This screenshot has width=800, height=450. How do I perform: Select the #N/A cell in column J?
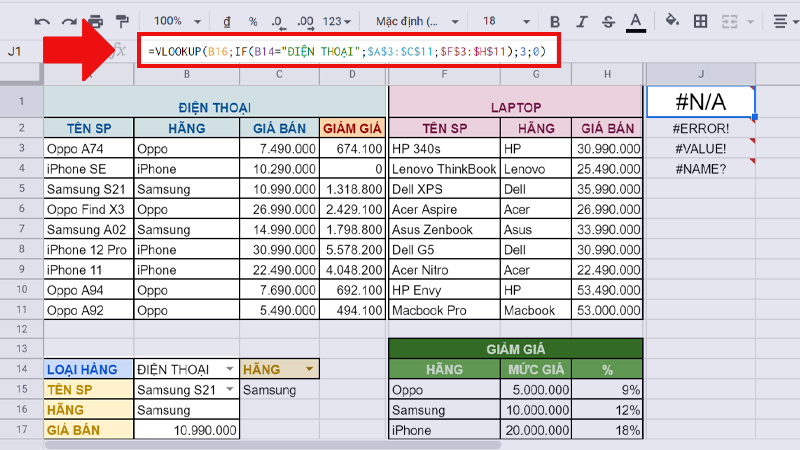pyautogui.click(x=700, y=102)
